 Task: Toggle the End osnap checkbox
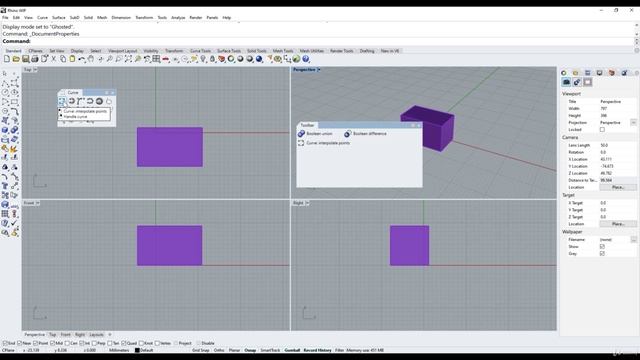coord(5,343)
